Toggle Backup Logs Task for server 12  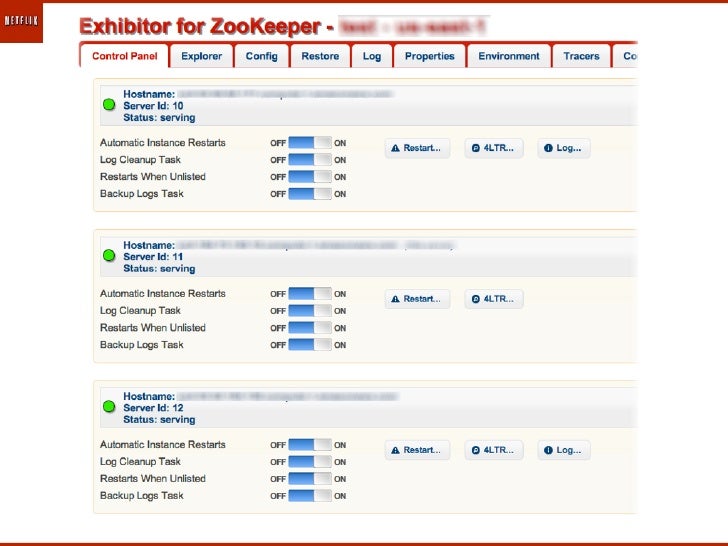(310, 496)
